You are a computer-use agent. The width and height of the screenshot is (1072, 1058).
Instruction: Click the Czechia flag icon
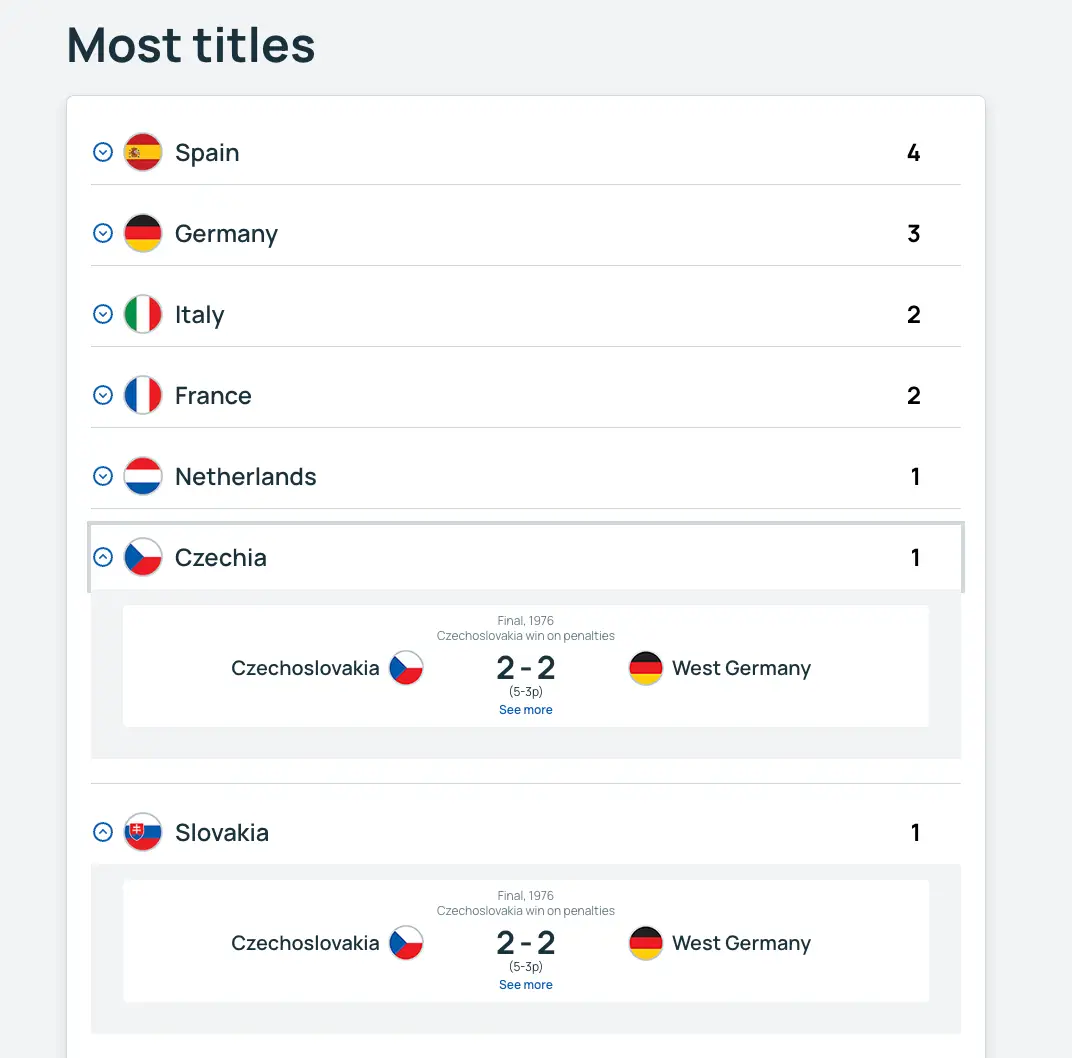point(143,557)
